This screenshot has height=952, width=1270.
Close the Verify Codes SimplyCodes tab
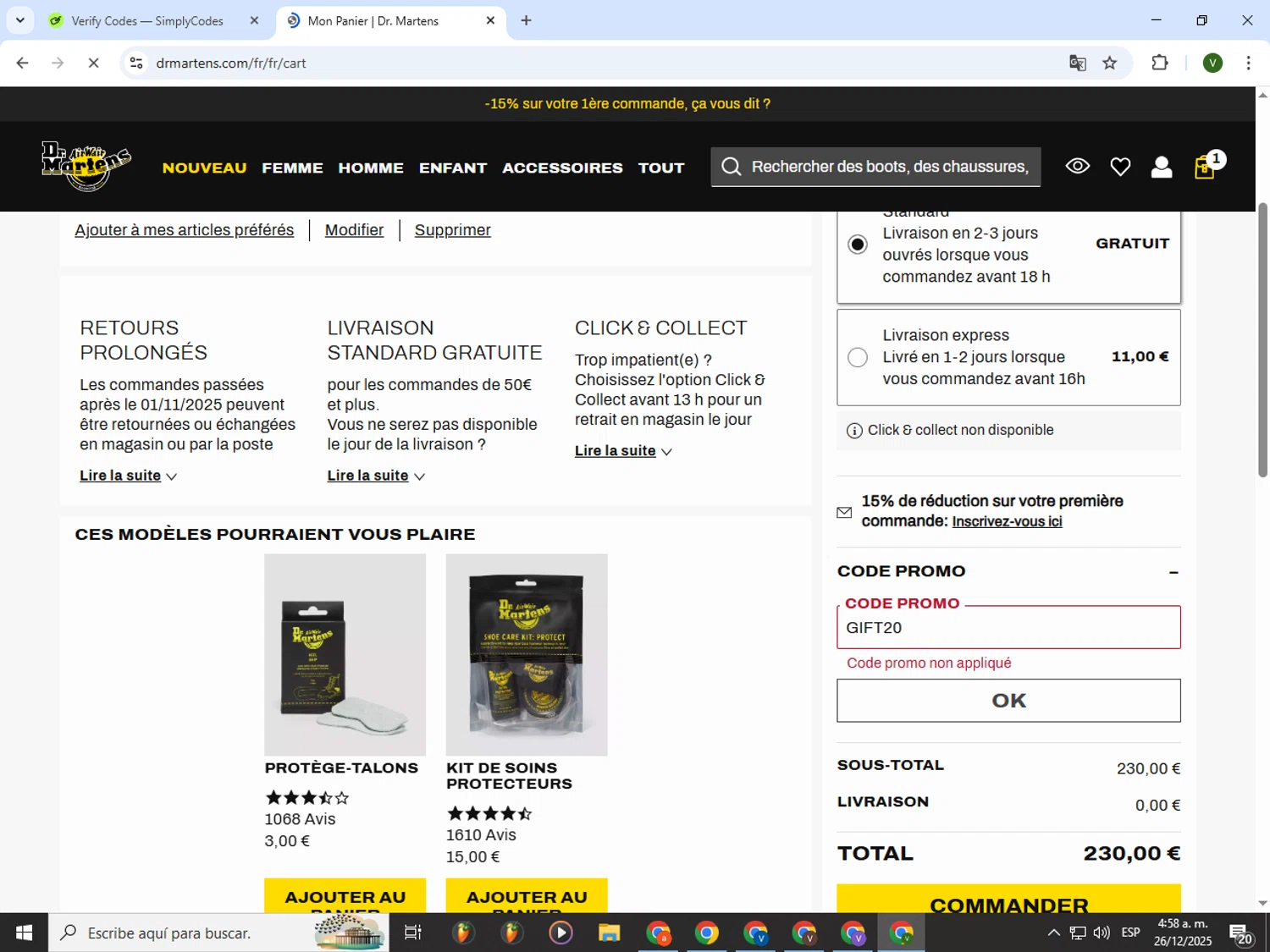254,20
